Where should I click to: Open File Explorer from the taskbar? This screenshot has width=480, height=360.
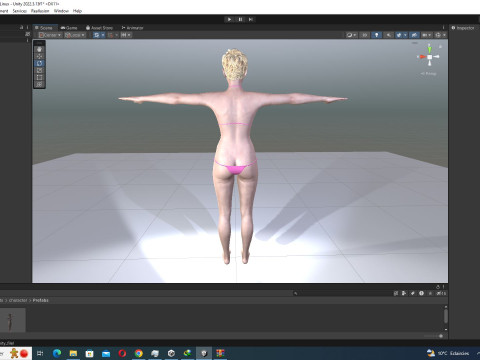(x=73, y=353)
